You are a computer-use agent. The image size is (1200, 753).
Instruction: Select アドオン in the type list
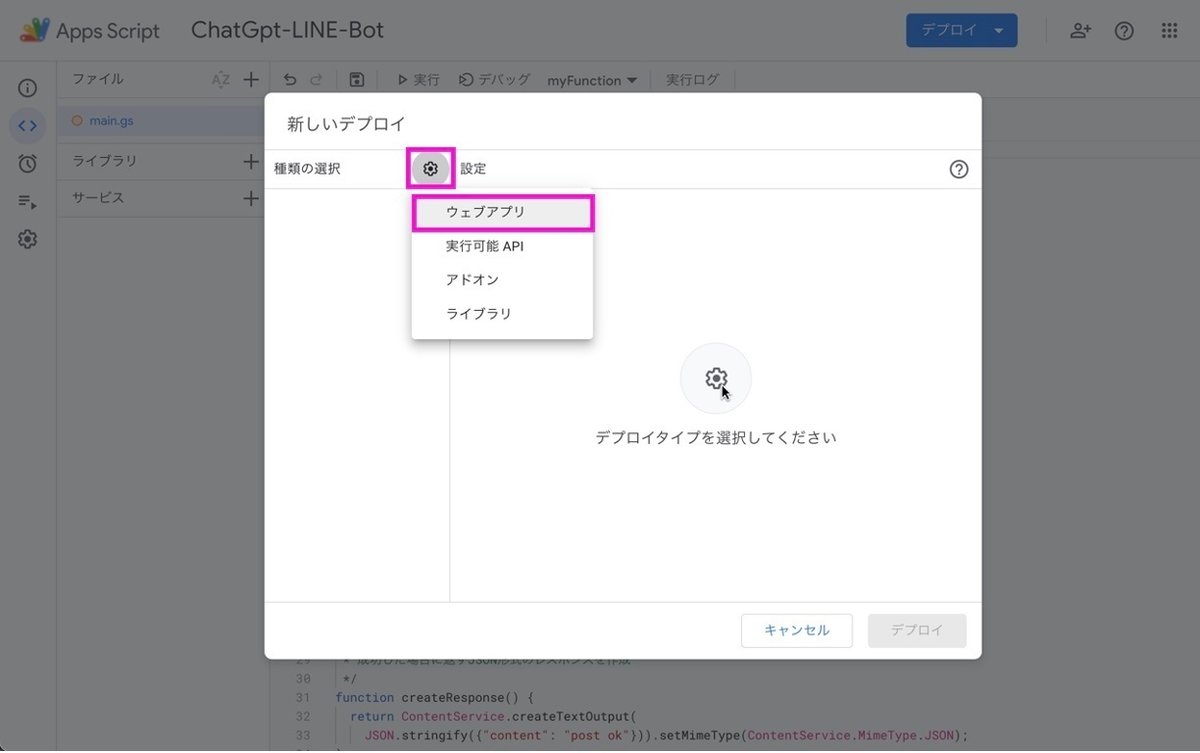click(502, 280)
